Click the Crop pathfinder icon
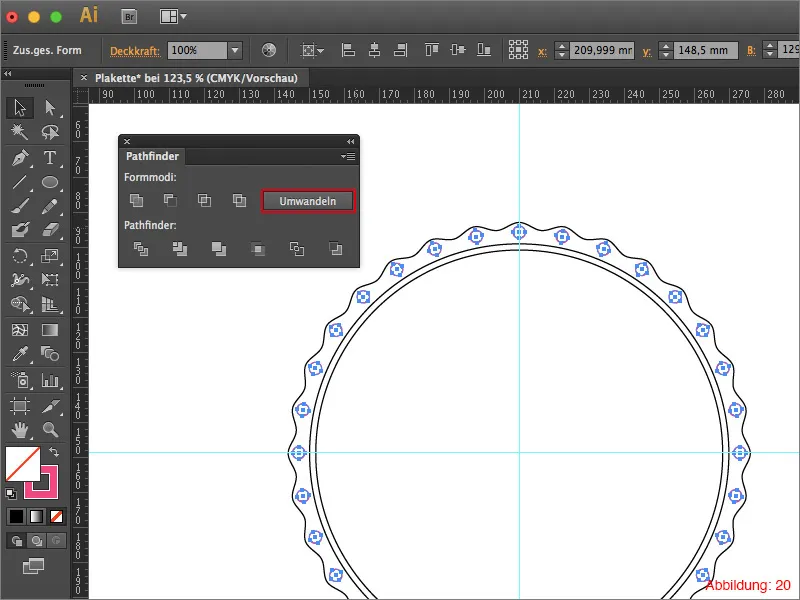 click(258, 249)
